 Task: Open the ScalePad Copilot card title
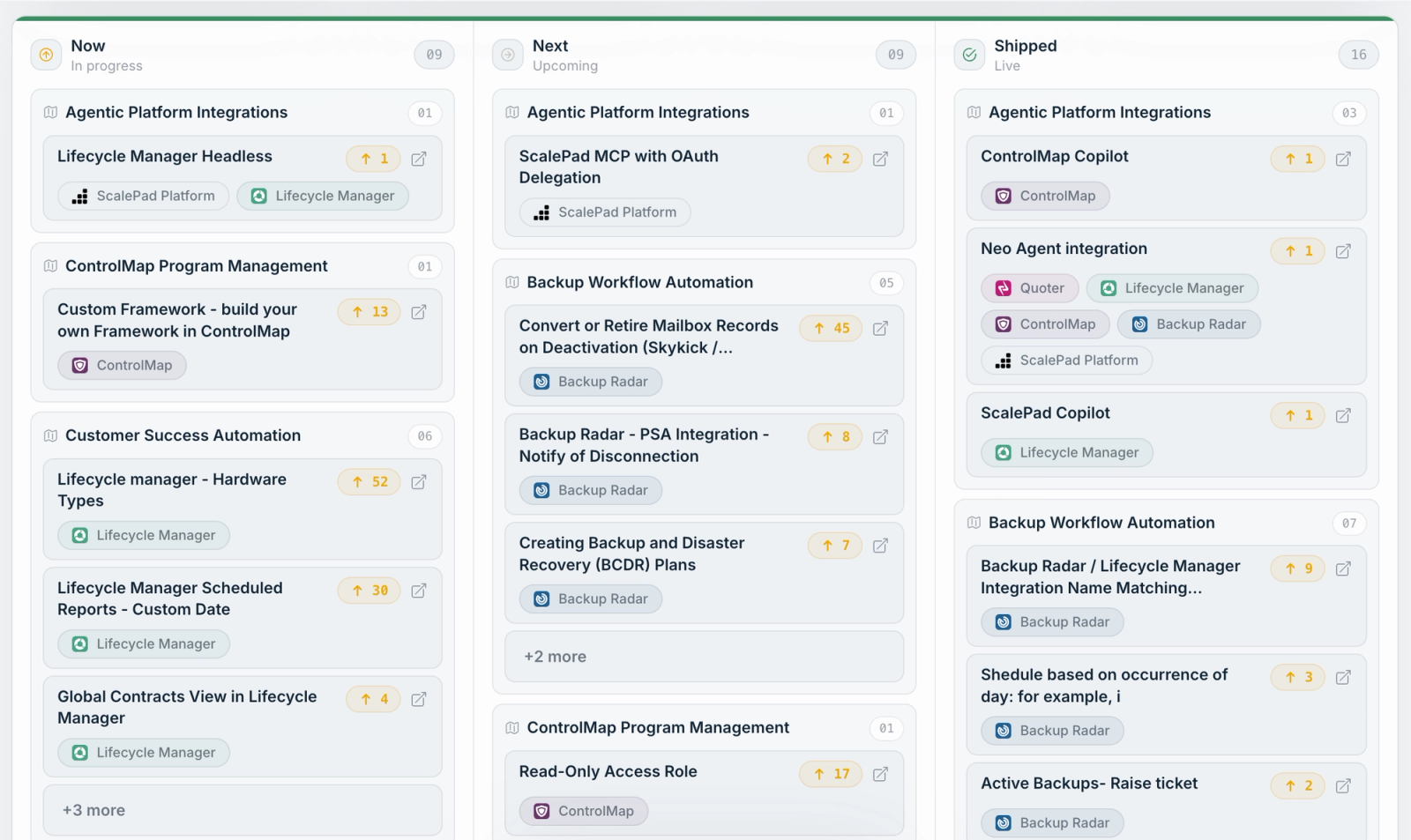(1046, 413)
